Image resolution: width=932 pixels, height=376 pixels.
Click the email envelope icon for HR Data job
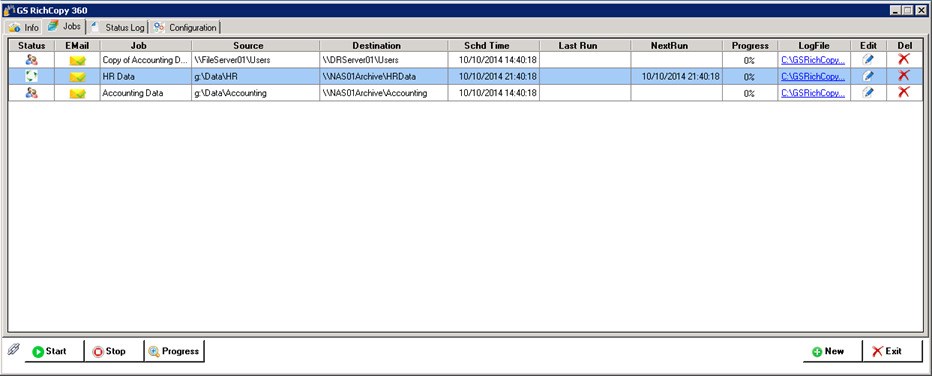tap(77, 77)
